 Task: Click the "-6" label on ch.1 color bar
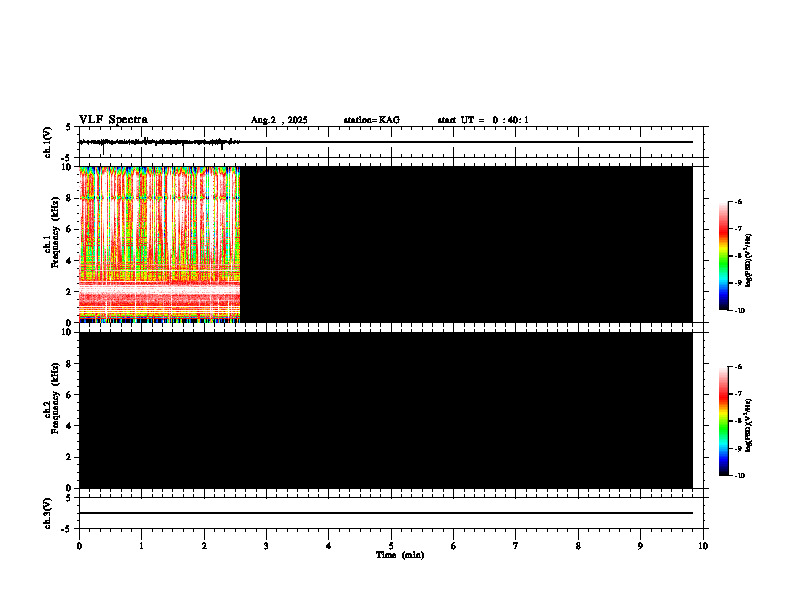pos(738,201)
